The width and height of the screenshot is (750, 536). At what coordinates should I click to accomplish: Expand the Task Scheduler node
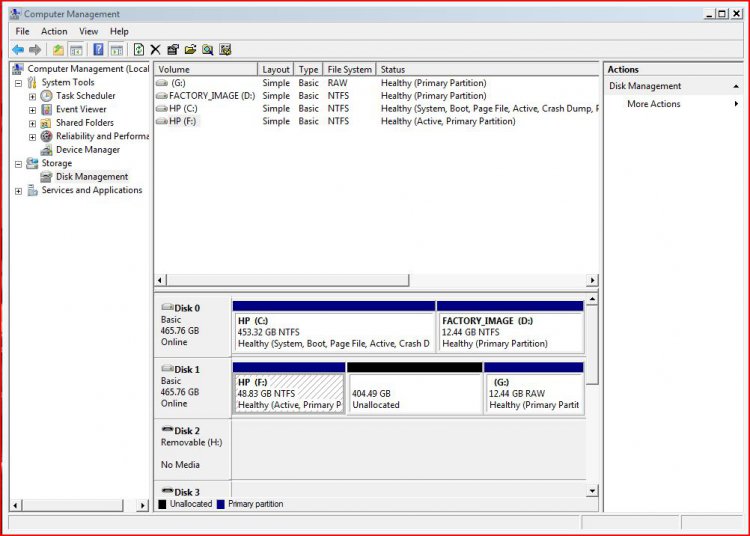coord(33,97)
